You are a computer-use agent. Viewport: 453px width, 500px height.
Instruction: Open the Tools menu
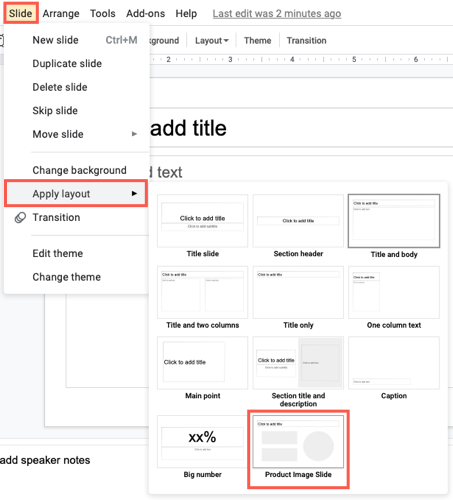pyautogui.click(x=103, y=13)
